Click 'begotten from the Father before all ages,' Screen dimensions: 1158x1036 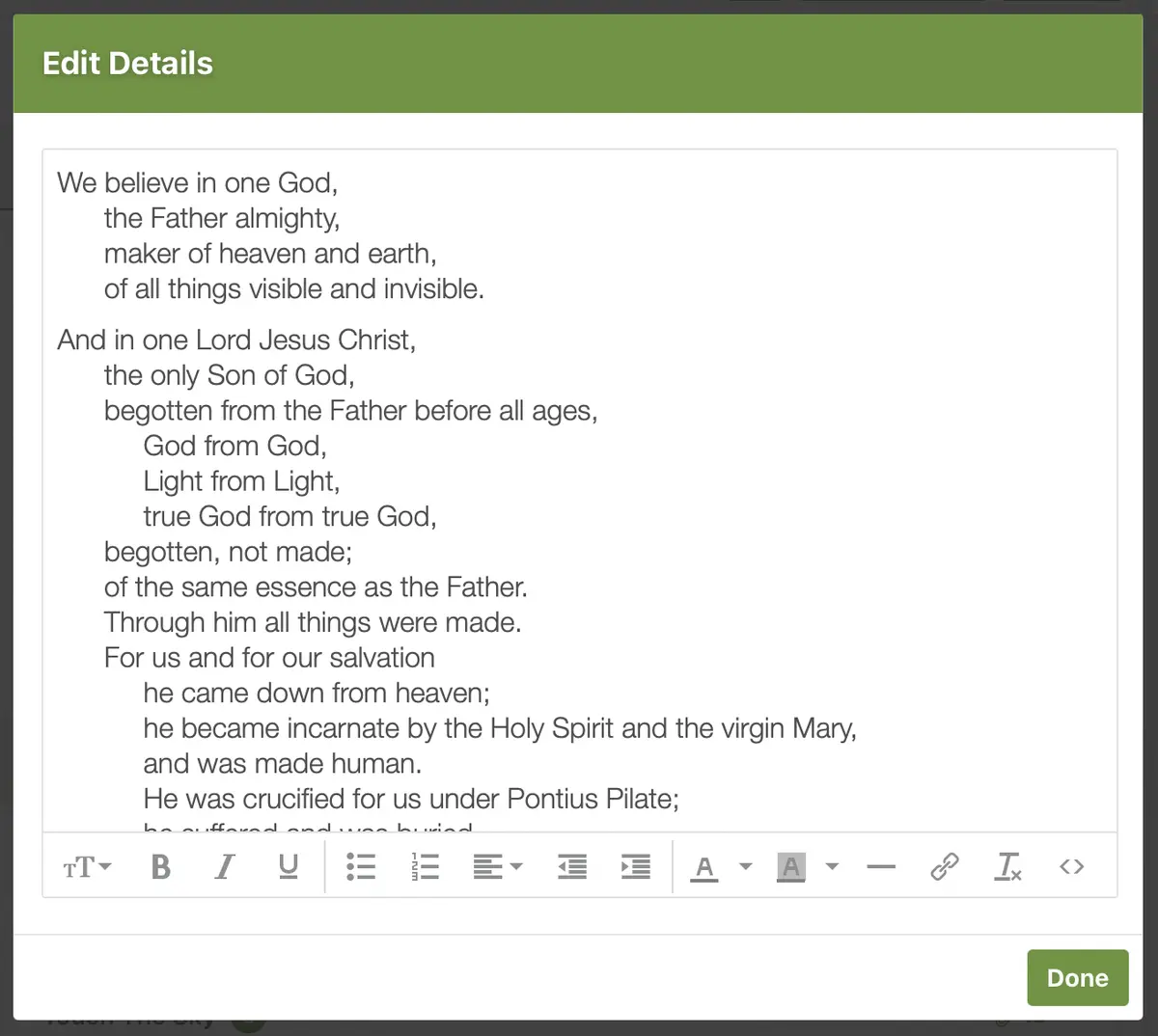pos(351,411)
